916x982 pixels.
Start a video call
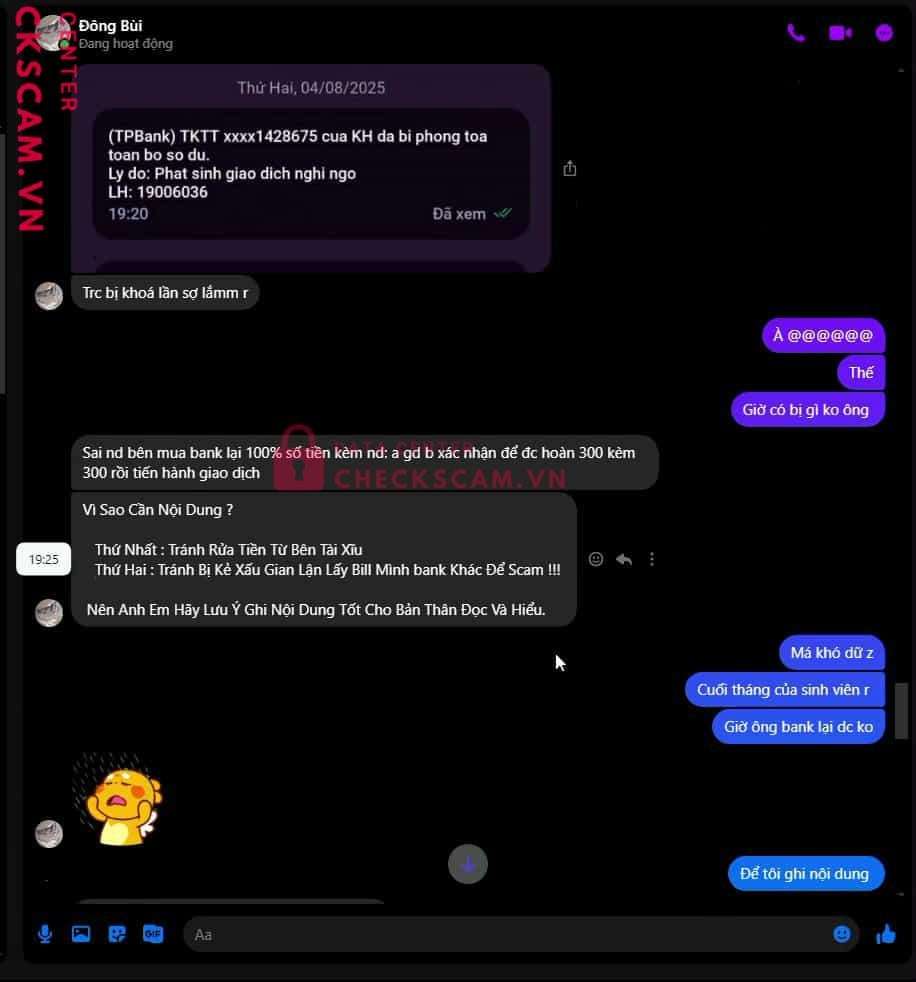point(840,33)
